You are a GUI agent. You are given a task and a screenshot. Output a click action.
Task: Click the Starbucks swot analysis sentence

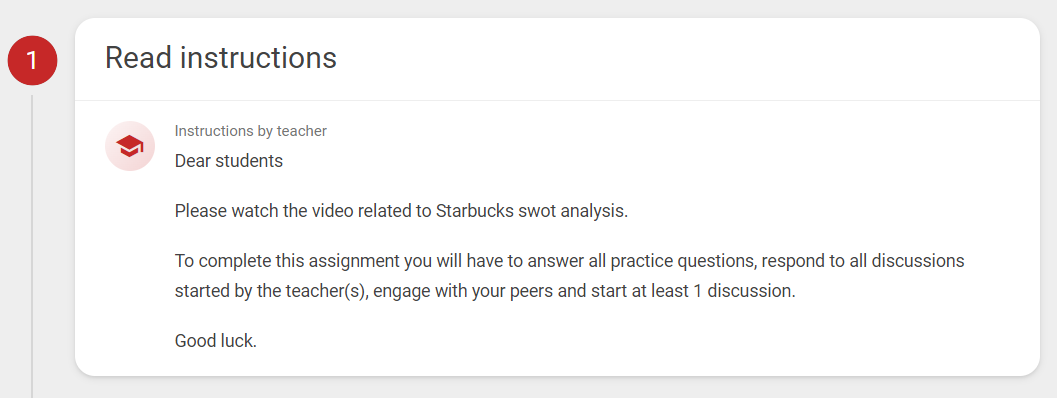(401, 211)
